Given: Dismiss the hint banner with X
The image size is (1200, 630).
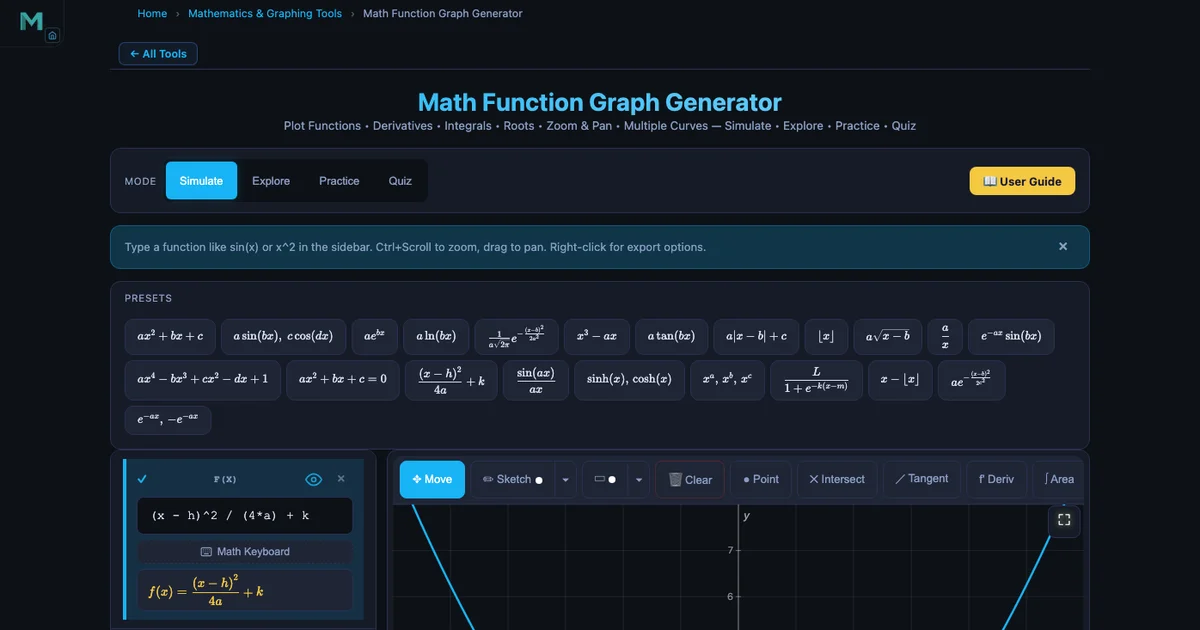Looking at the screenshot, I should coord(1063,246).
